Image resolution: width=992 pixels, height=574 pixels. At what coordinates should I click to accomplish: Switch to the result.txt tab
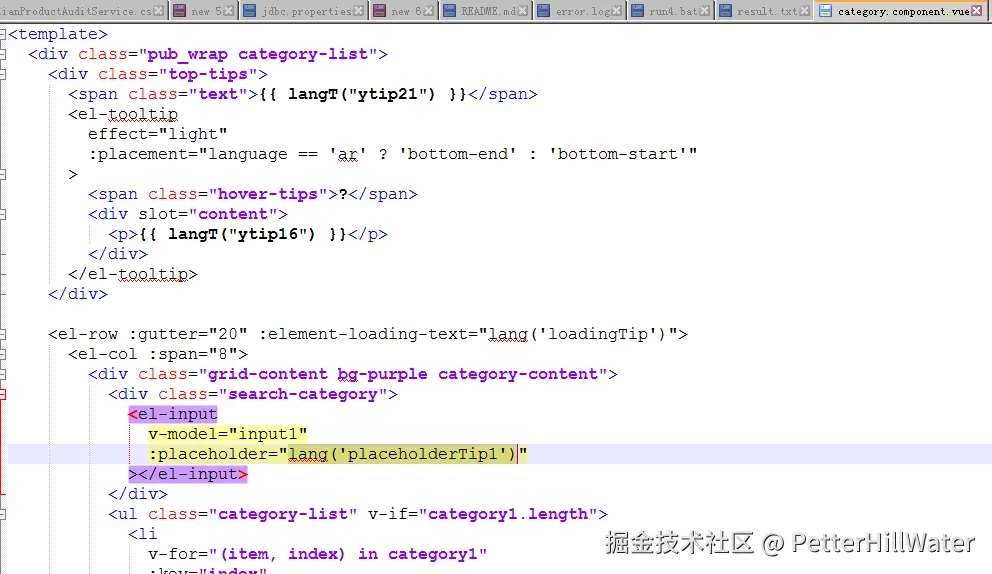tap(764, 11)
